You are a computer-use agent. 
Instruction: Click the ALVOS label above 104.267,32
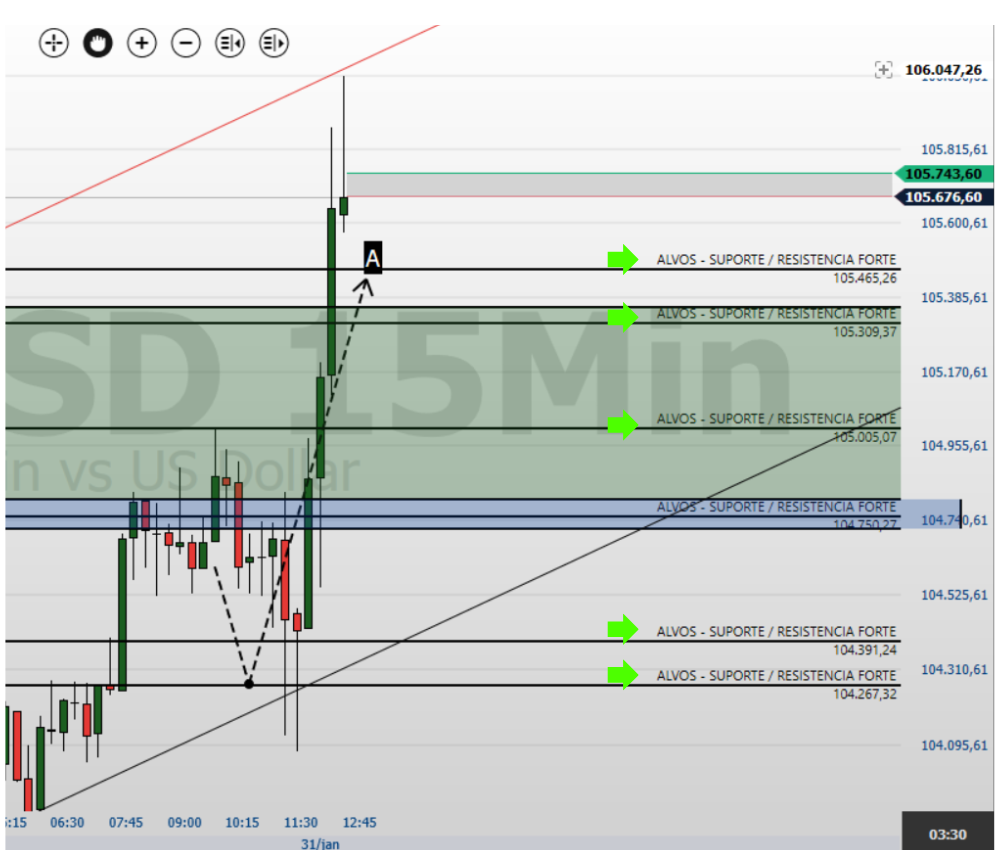click(x=776, y=675)
